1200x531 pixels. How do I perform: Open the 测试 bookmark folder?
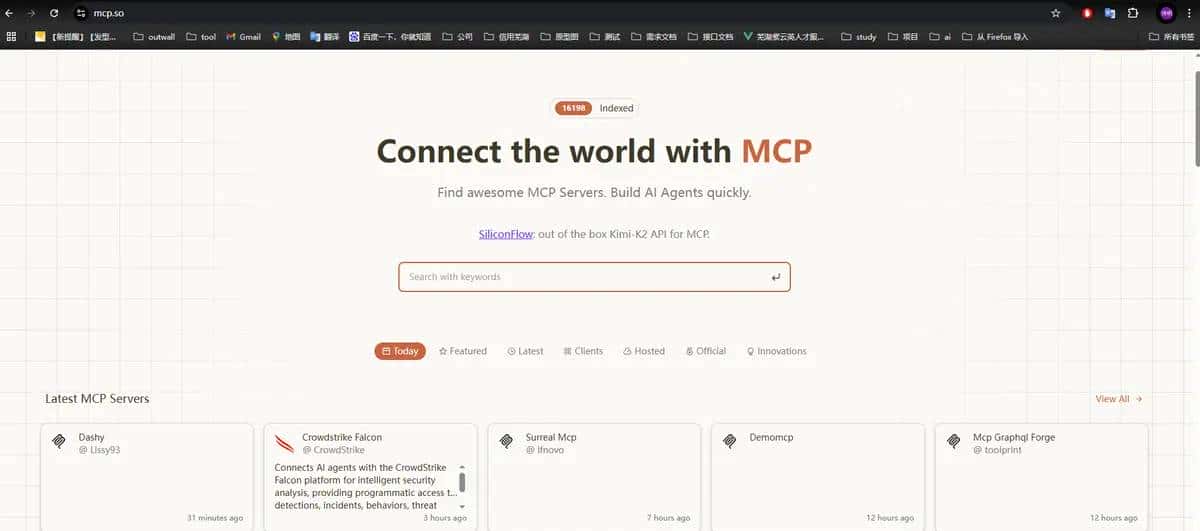click(604, 37)
